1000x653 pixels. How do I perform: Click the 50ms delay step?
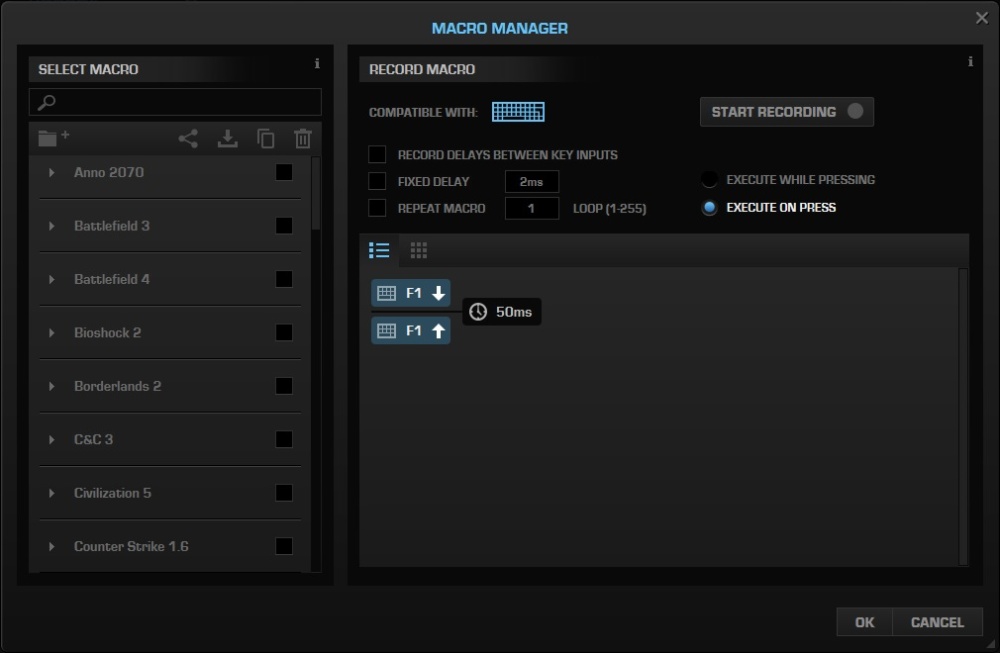pyautogui.click(x=502, y=312)
